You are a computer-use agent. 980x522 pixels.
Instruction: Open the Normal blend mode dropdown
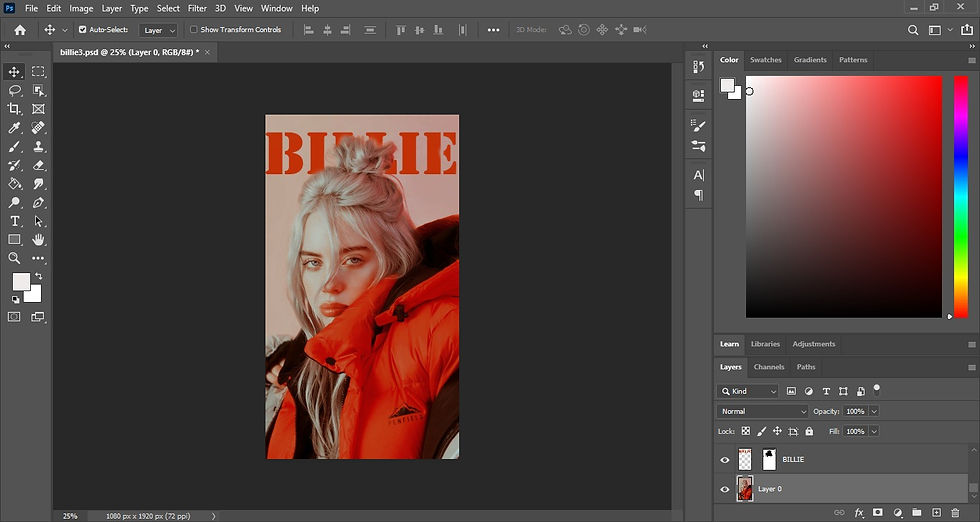[763, 411]
